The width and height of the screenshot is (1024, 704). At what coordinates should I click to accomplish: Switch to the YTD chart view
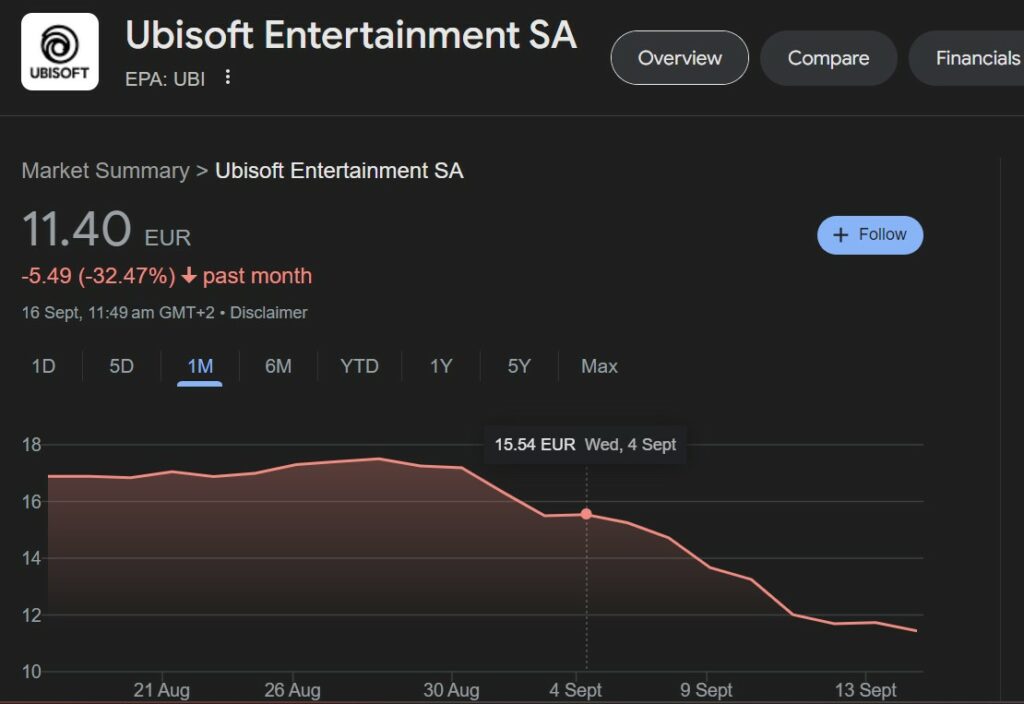coord(358,366)
